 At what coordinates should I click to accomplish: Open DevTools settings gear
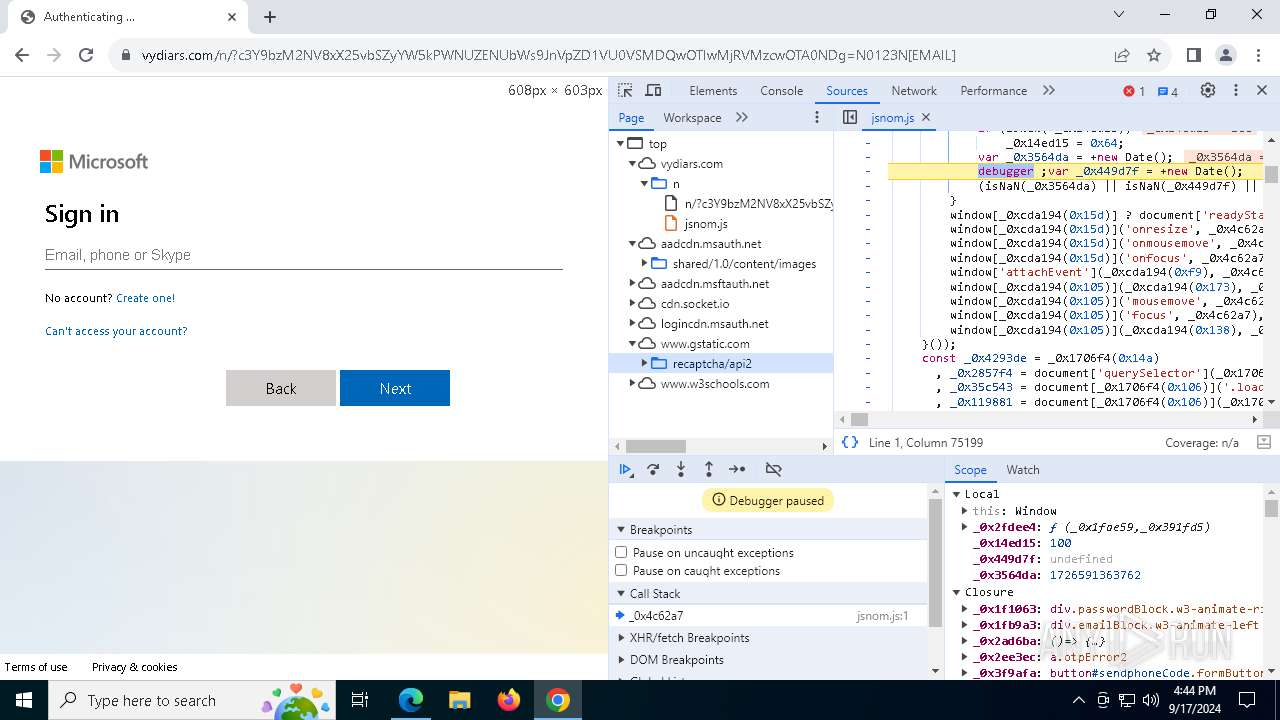[x=1208, y=90]
